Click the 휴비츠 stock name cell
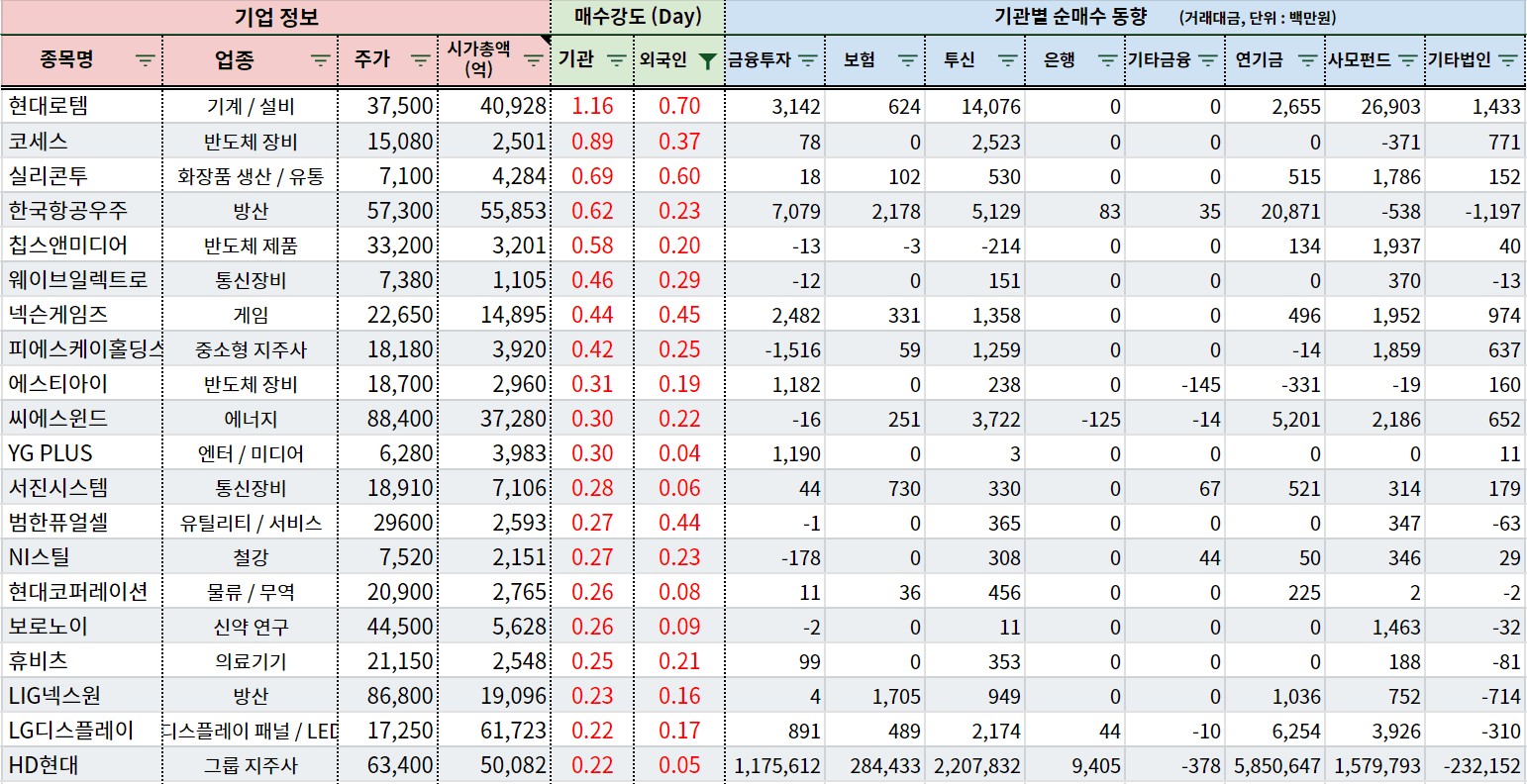Image resolution: width=1527 pixels, height=784 pixels. (x=81, y=661)
